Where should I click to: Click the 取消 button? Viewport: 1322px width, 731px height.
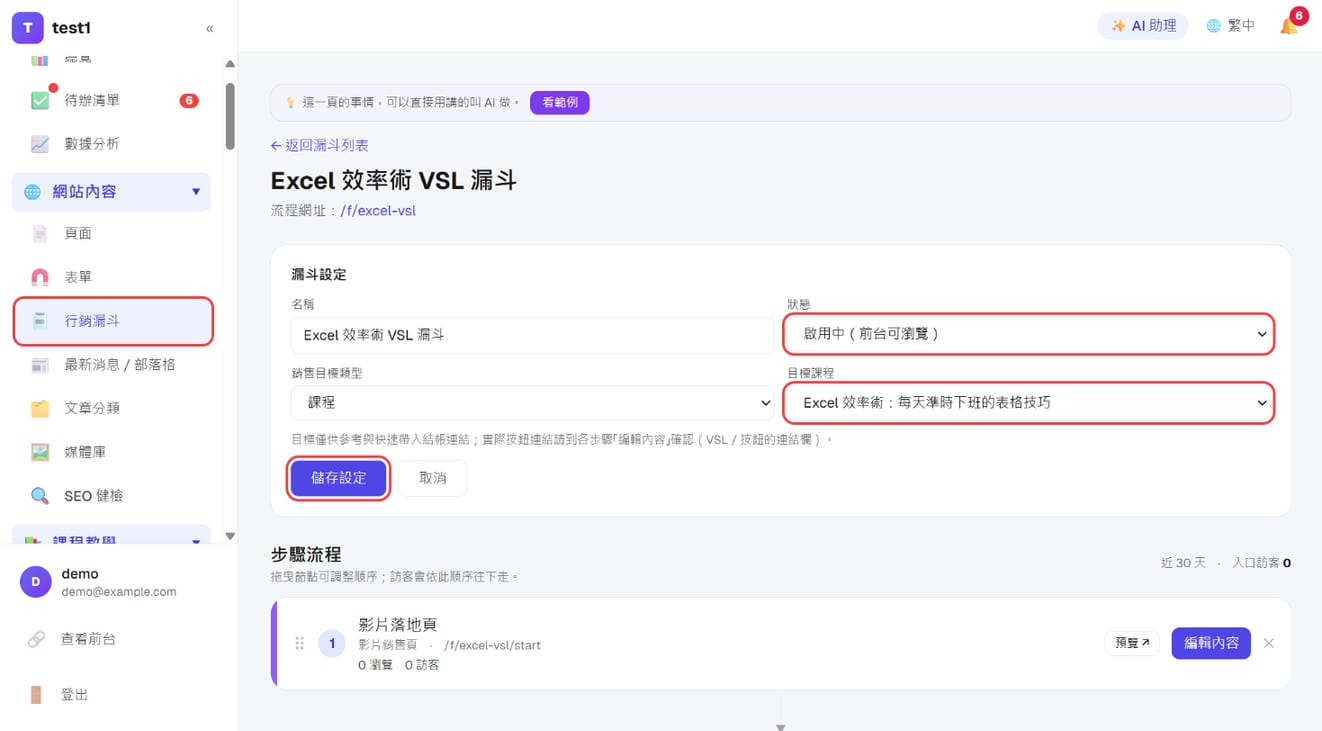[432, 478]
